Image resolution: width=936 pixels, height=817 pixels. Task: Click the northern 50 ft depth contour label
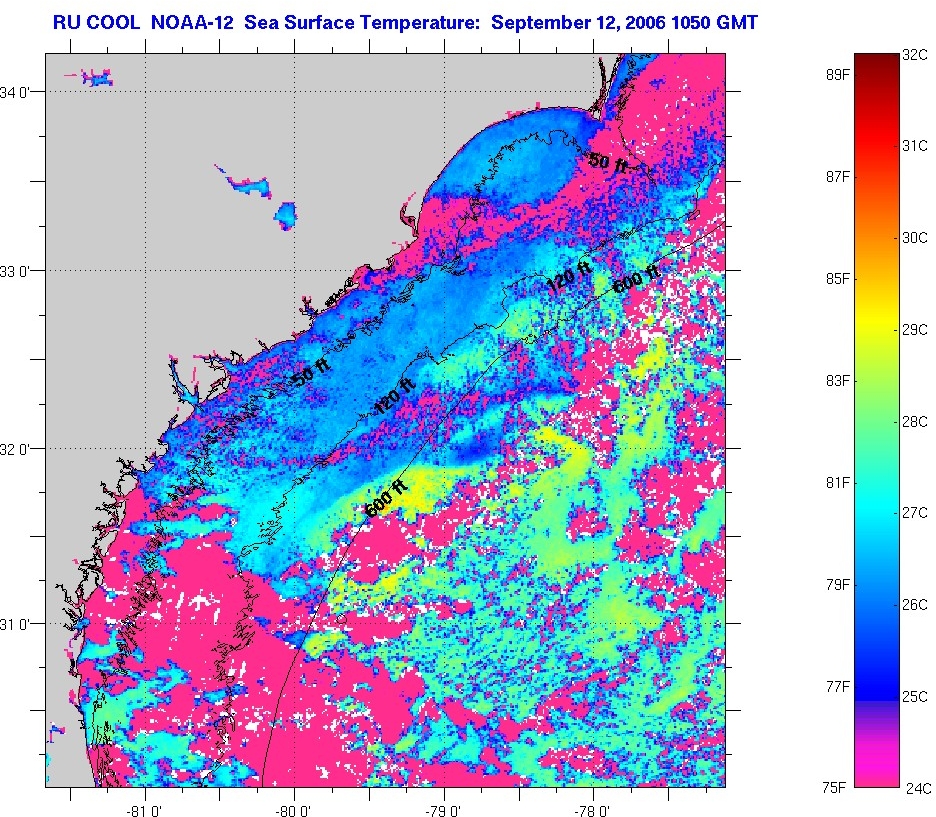[x=607, y=161]
